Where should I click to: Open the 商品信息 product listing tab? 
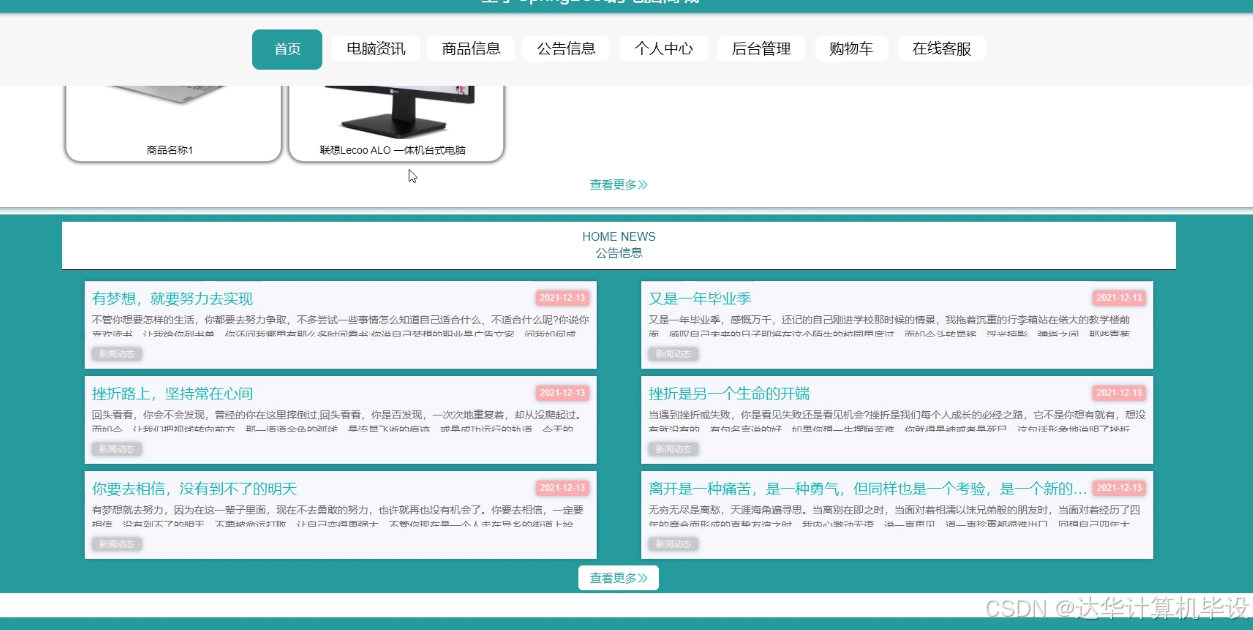pyautogui.click(x=470, y=47)
